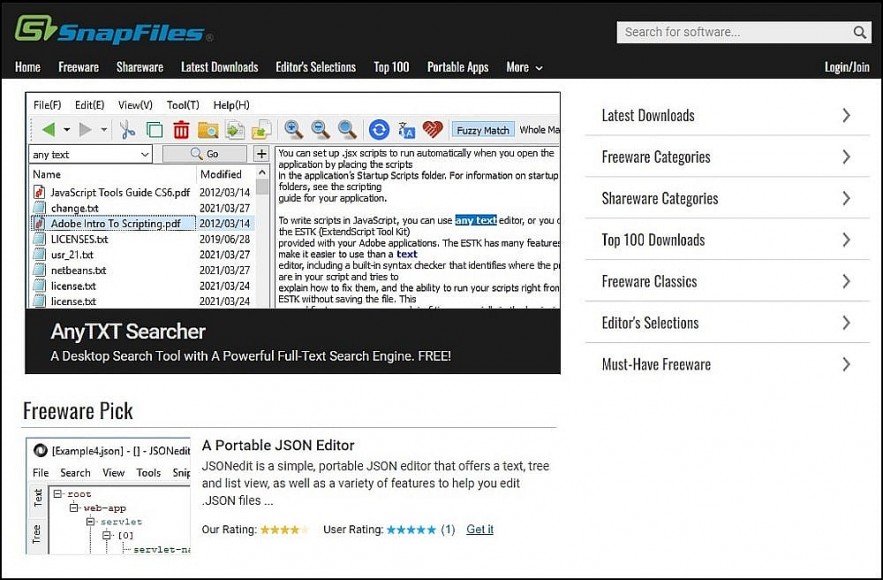Open the Freeware nav menu item
This screenshot has height=580, width=883.
(x=78, y=67)
